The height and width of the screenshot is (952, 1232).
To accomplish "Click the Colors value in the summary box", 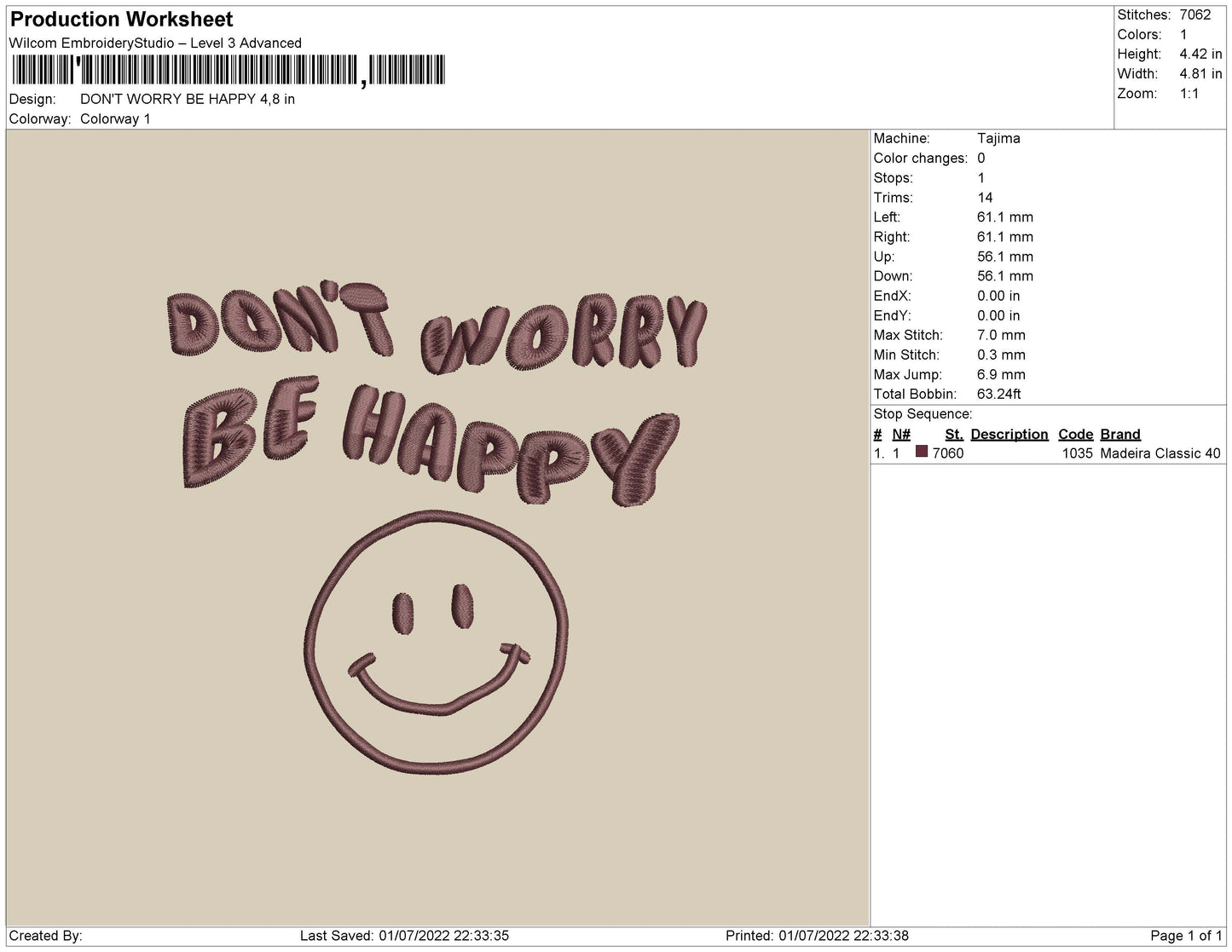I will pos(1183,34).
